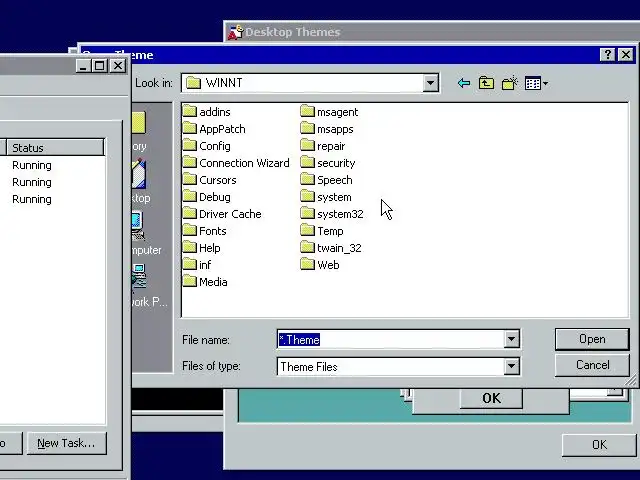Click New Task button in Task Manager

click(67, 443)
